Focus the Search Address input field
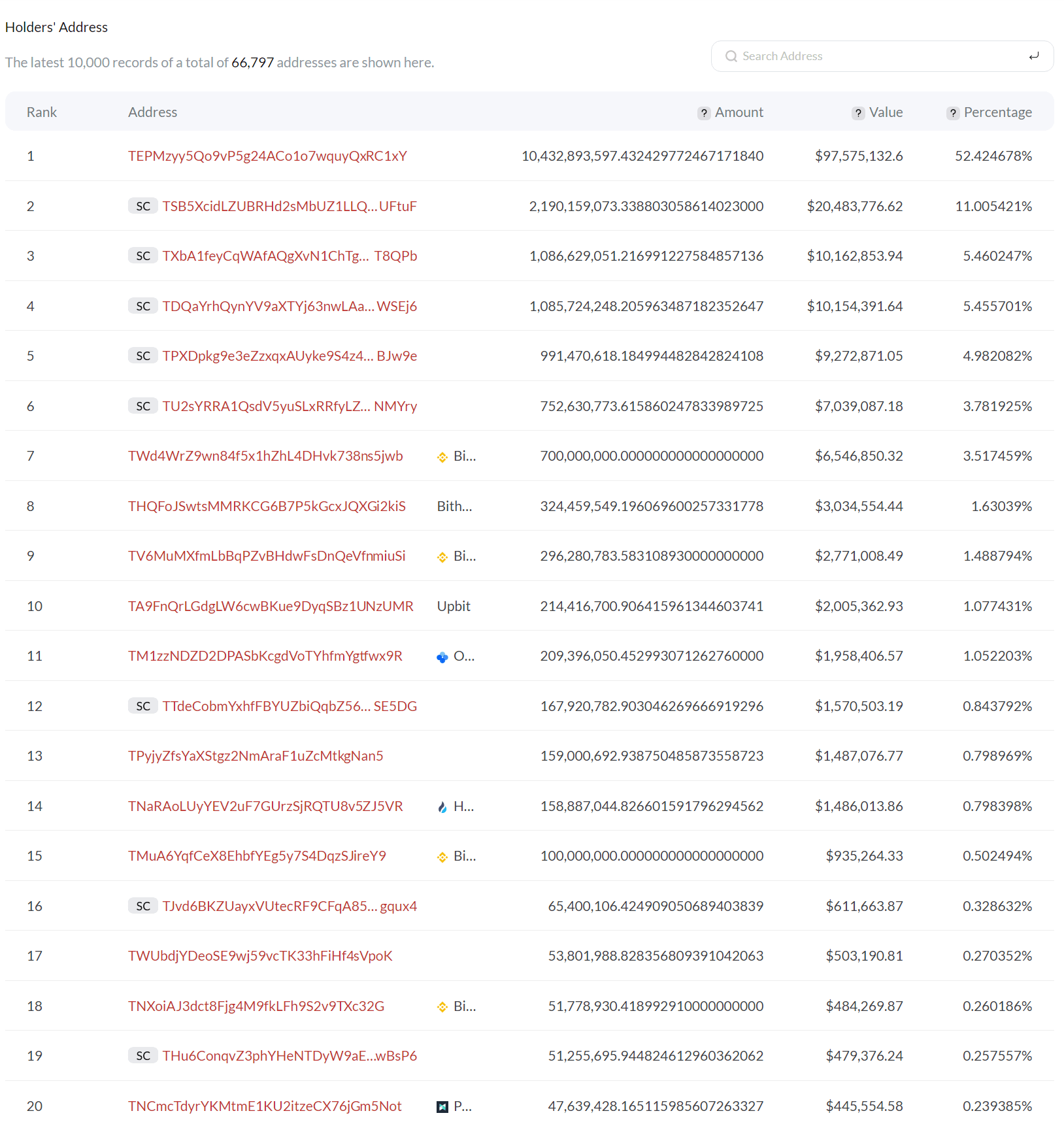 click(x=882, y=56)
